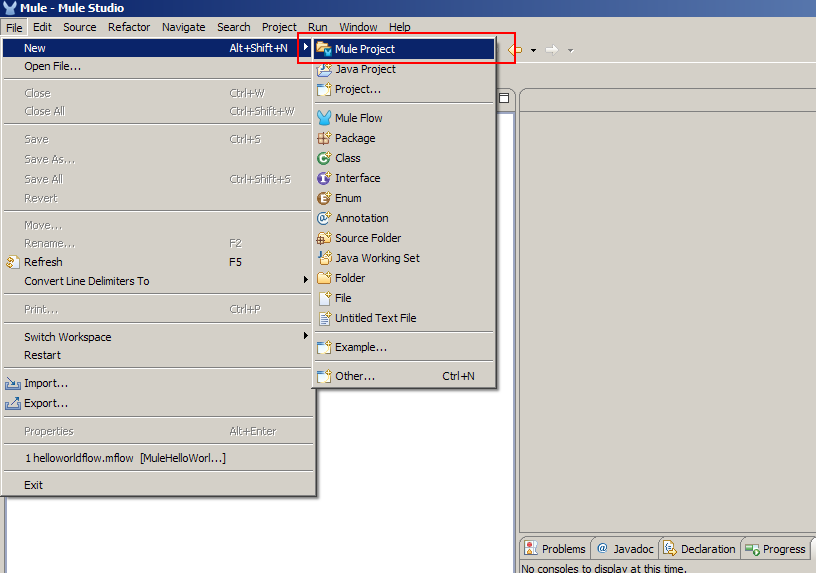The image size is (816, 574).
Task: Click the Project... wizard icon
Action: point(324,90)
